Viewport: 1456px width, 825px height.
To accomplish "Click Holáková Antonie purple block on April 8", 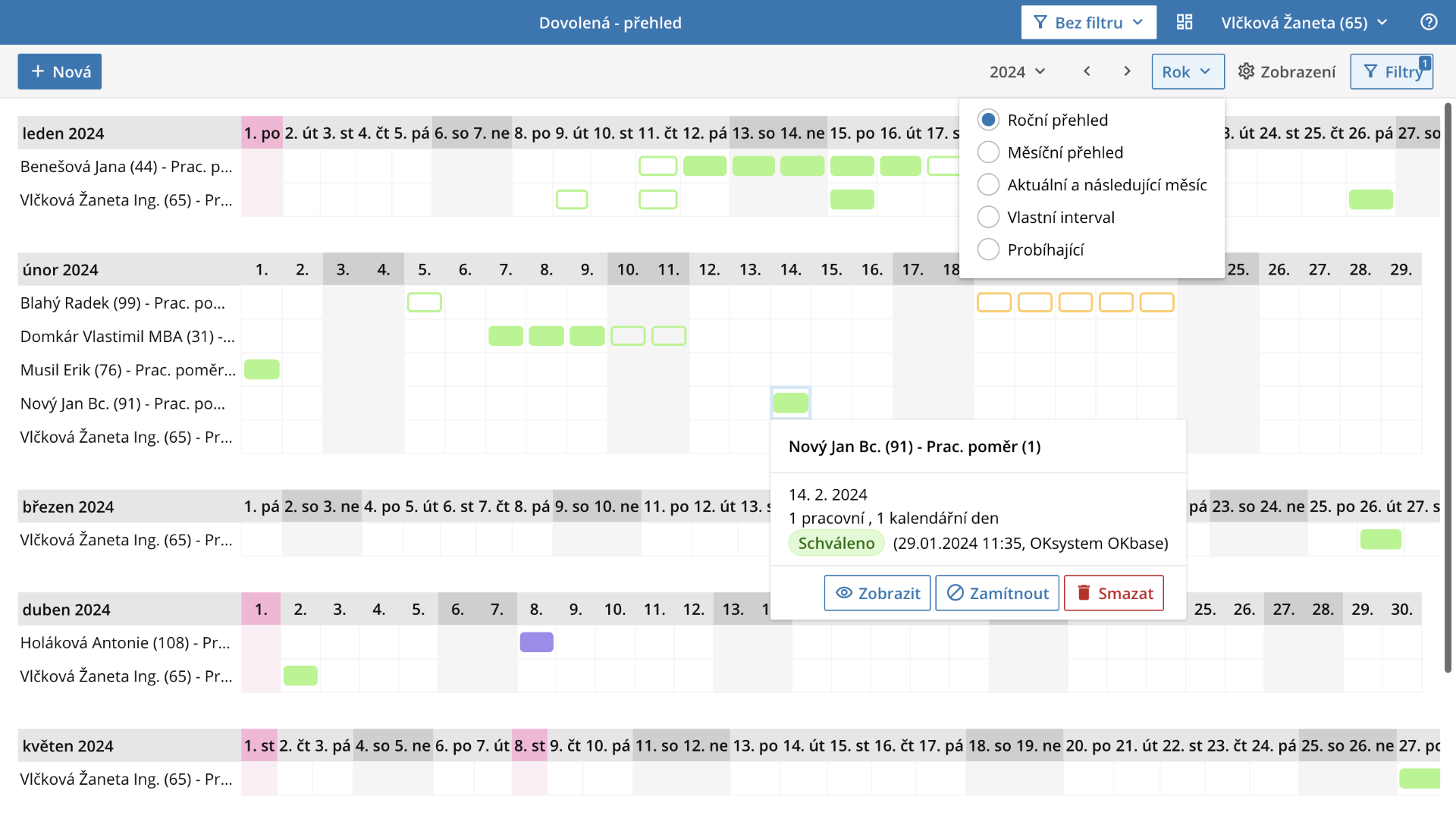I will [x=536, y=642].
